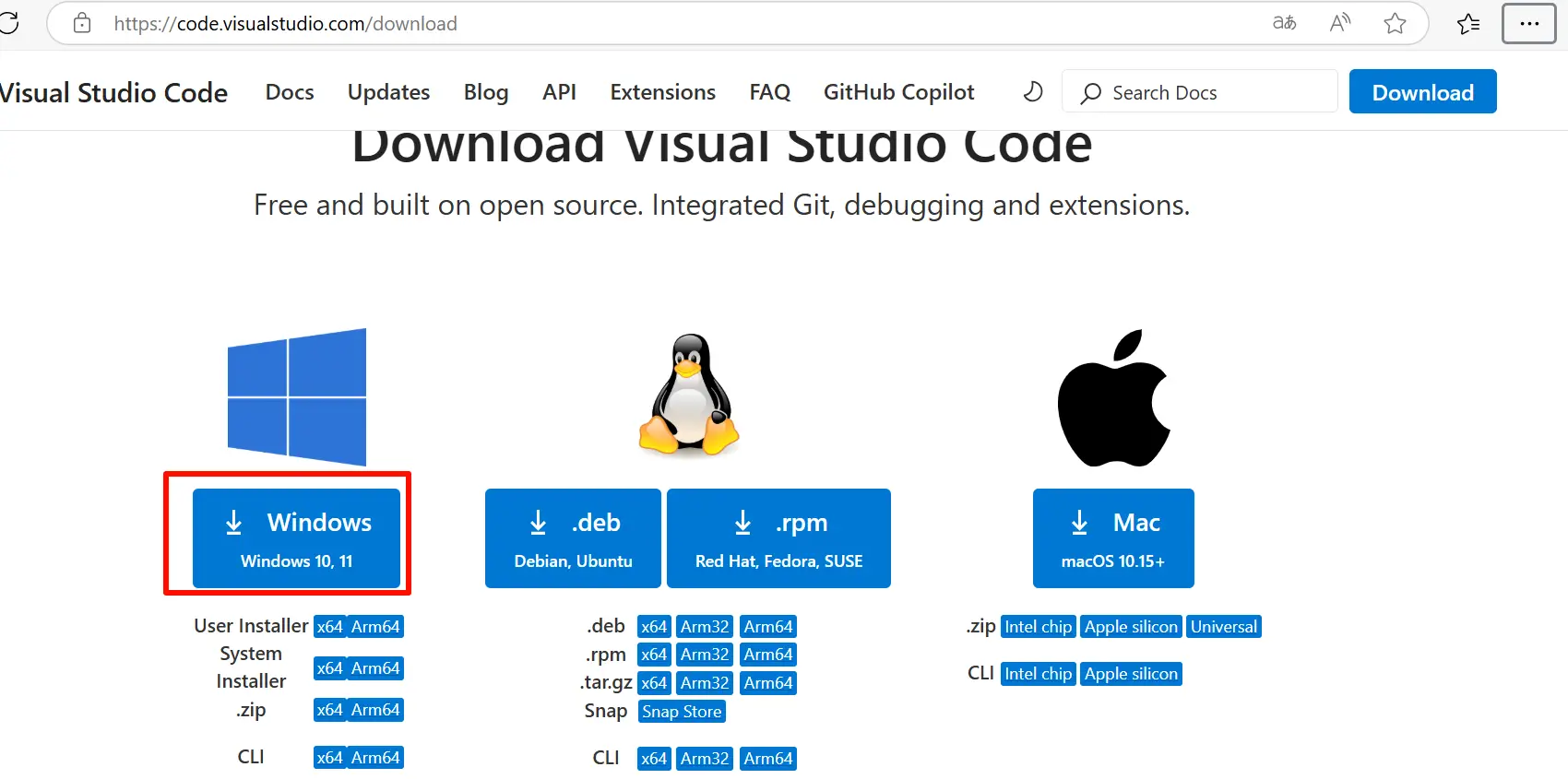Pick the .rpm Arm64 link
This screenshot has width=1568, height=779.
(x=768, y=655)
